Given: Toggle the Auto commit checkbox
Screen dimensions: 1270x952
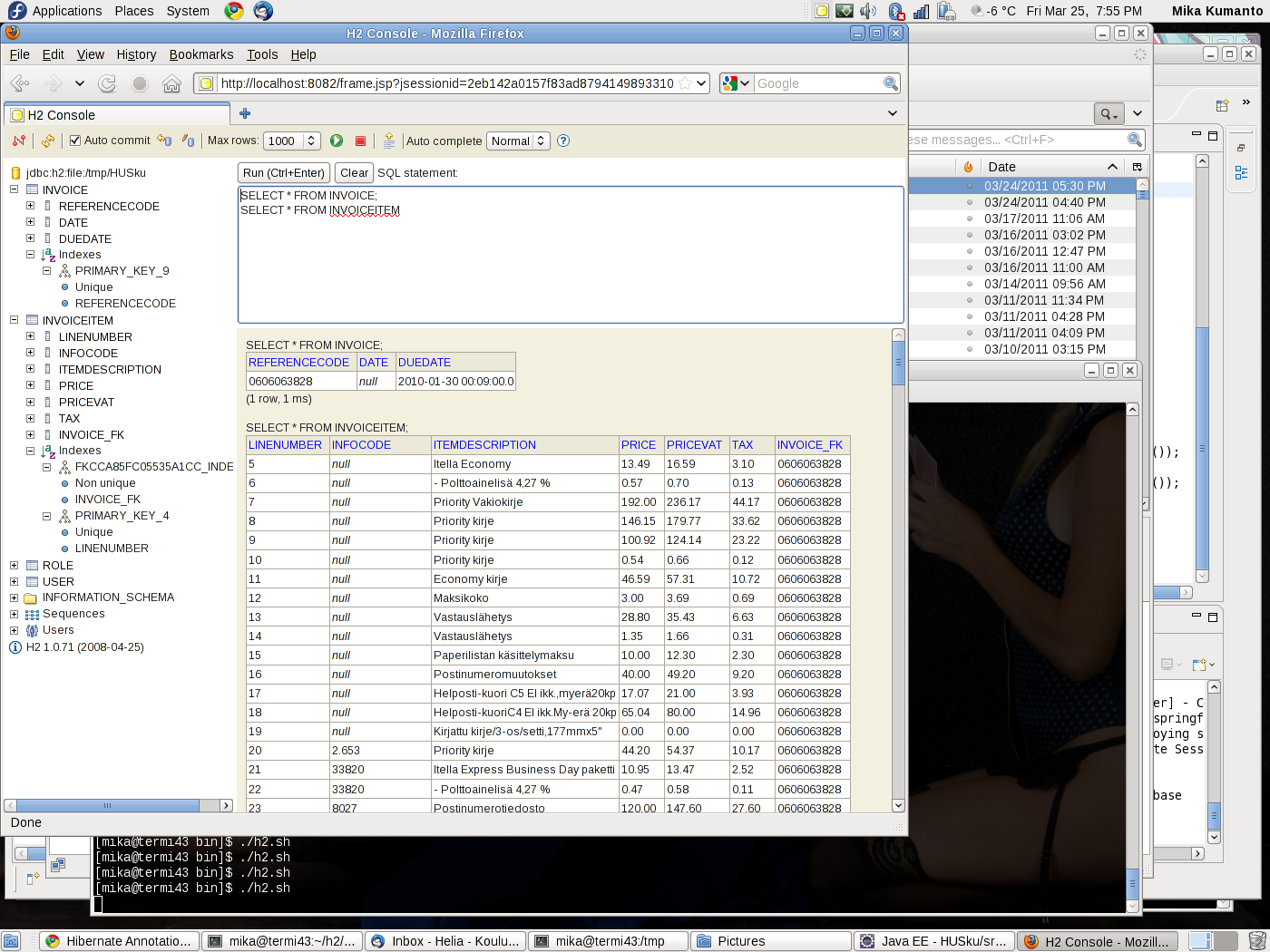Looking at the screenshot, I should [x=75, y=141].
